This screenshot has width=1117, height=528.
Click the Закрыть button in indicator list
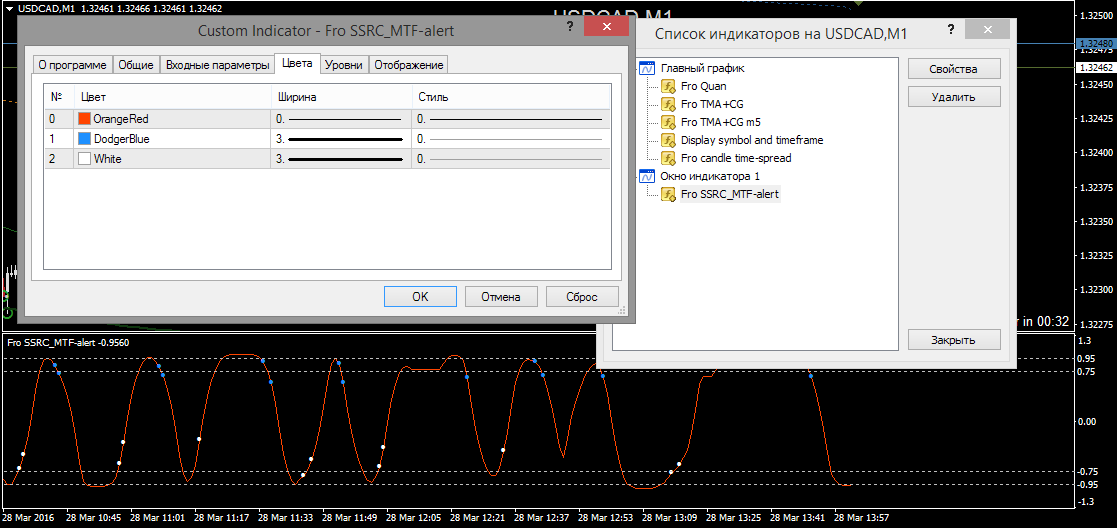tap(954, 340)
